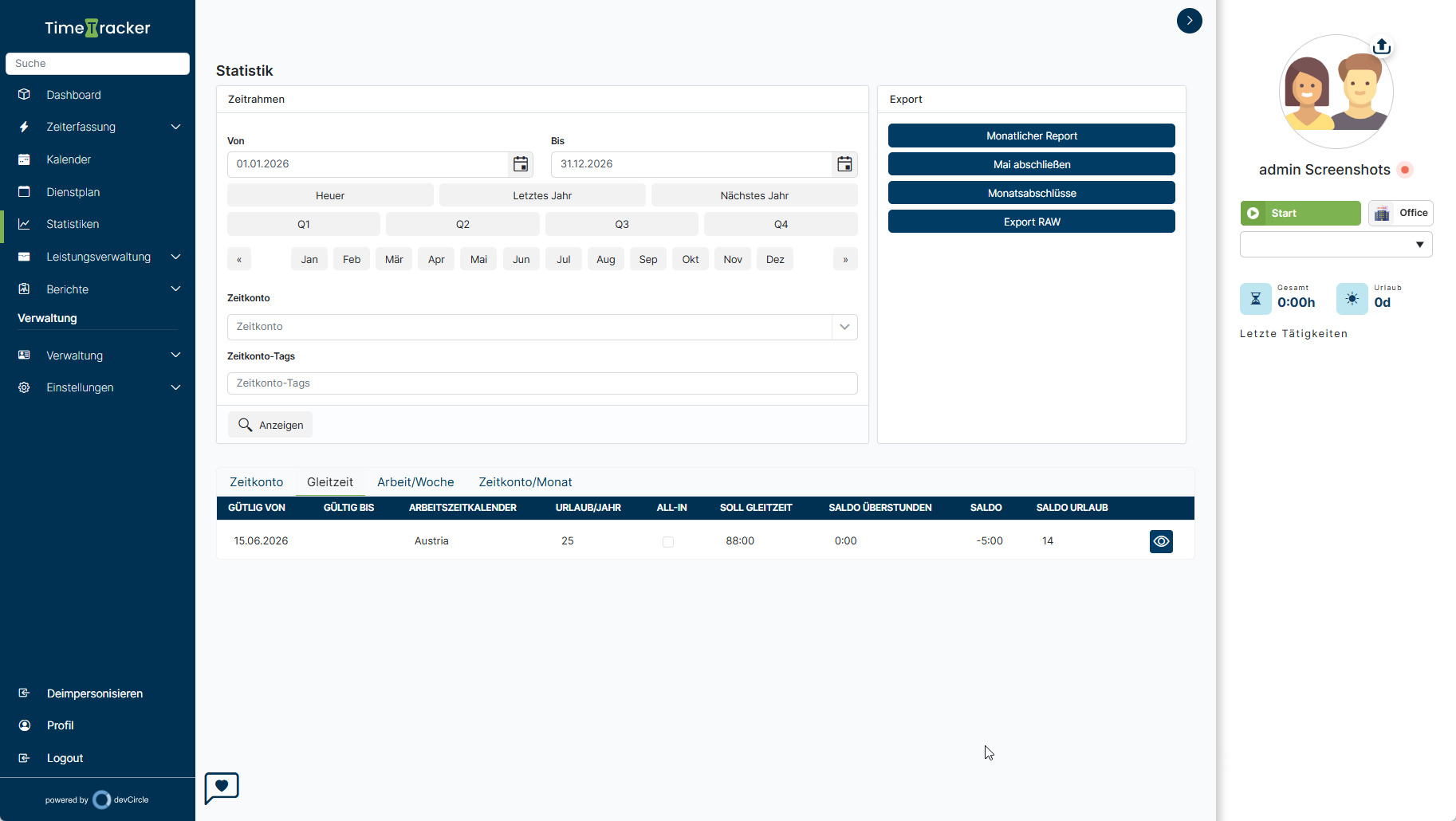Expand the Berichte submenu
Image resolution: width=1456 pixels, height=821 pixels.
(x=176, y=289)
